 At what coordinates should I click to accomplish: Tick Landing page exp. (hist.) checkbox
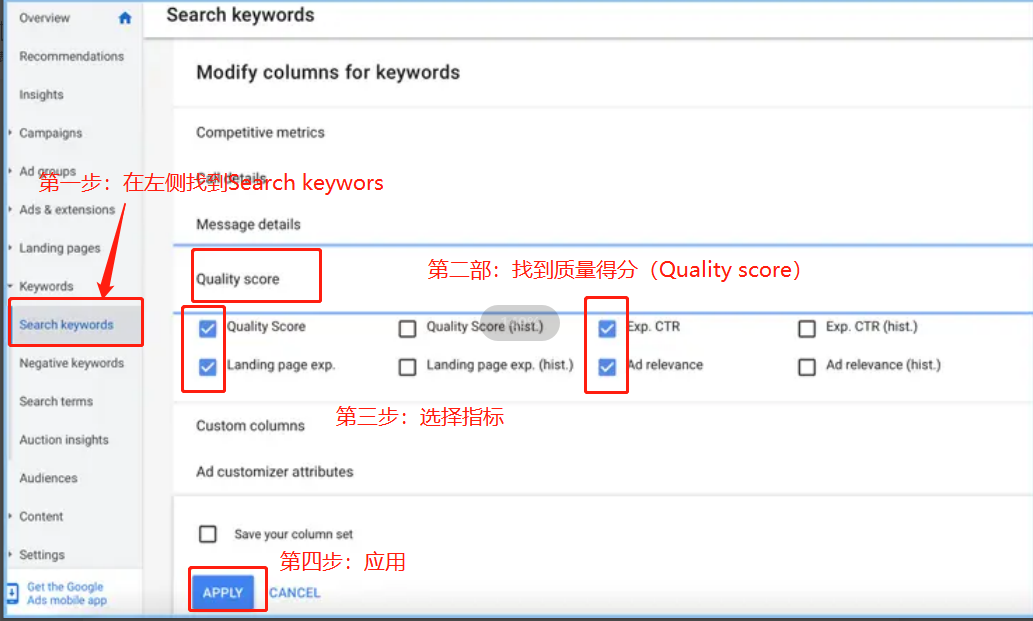(407, 367)
